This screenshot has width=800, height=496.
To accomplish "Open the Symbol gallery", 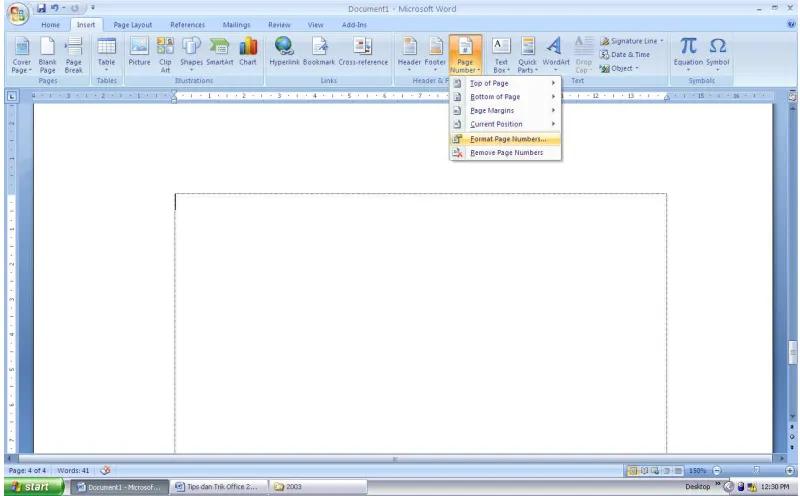I will coord(717,55).
